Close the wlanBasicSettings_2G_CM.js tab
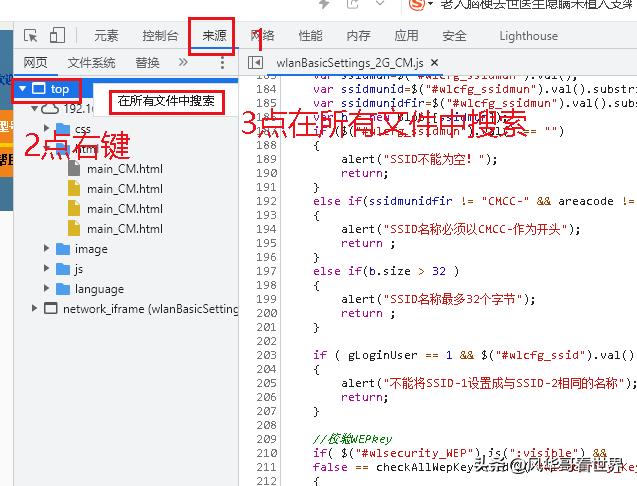Viewport: 637px width, 486px height. (x=434, y=63)
